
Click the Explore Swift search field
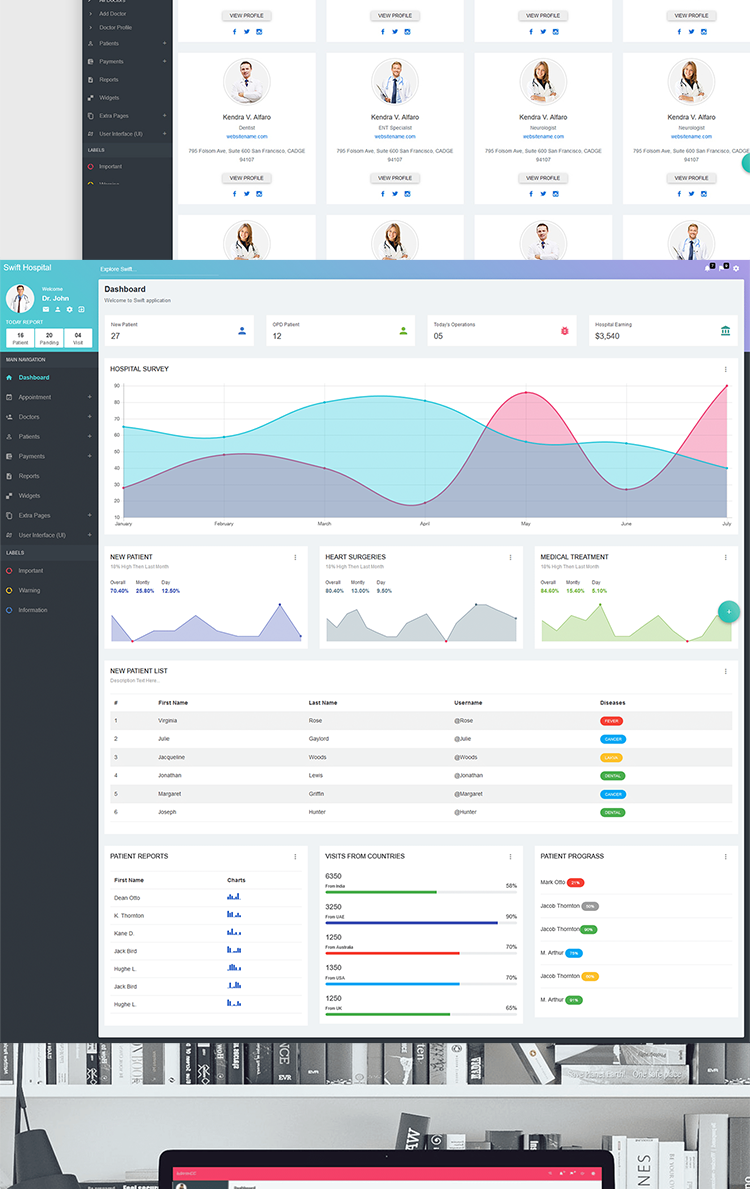[x=117, y=270]
